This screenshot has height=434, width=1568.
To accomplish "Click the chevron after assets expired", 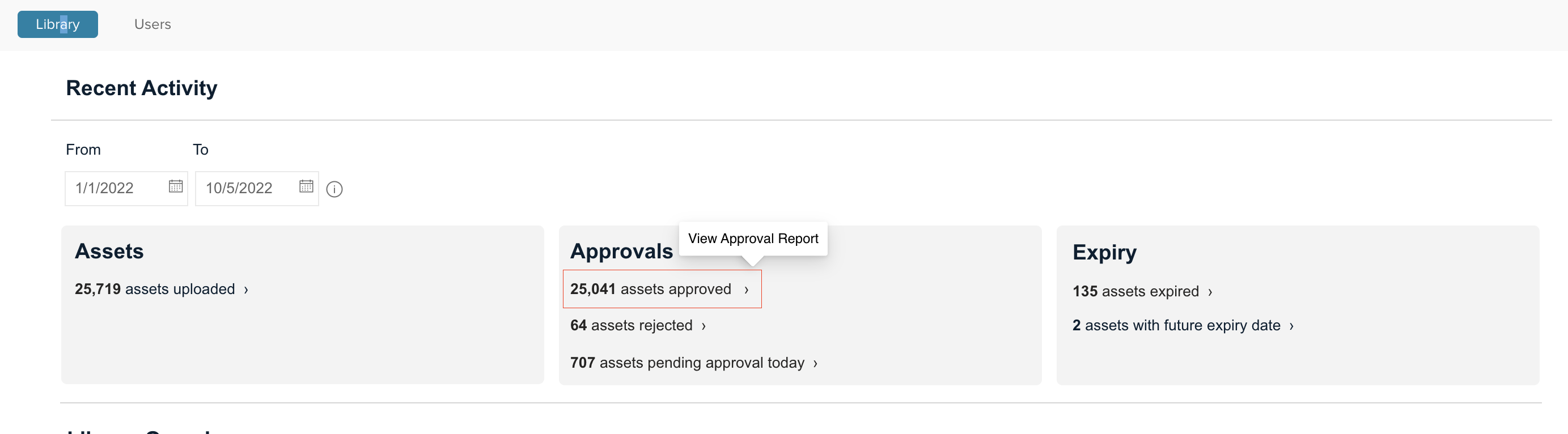I will pos(1210,292).
